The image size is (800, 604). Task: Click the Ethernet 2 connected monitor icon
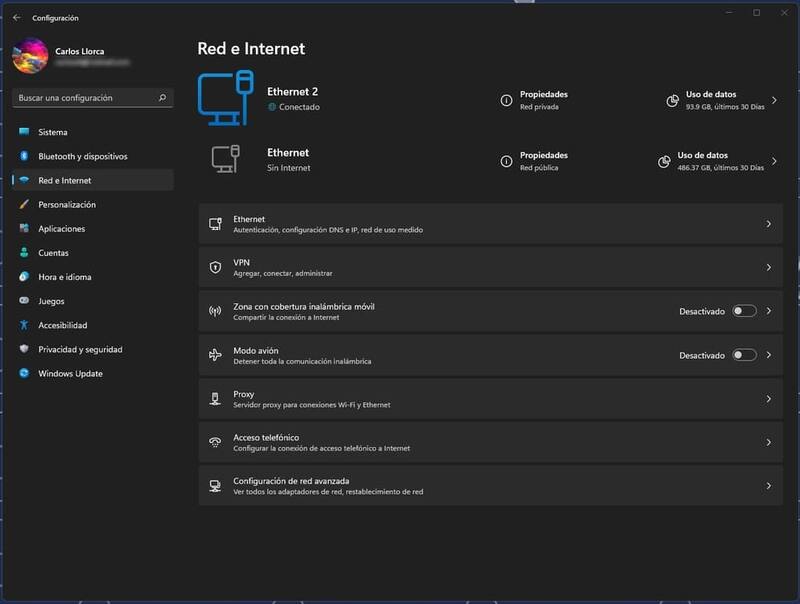(x=226, y=98)
